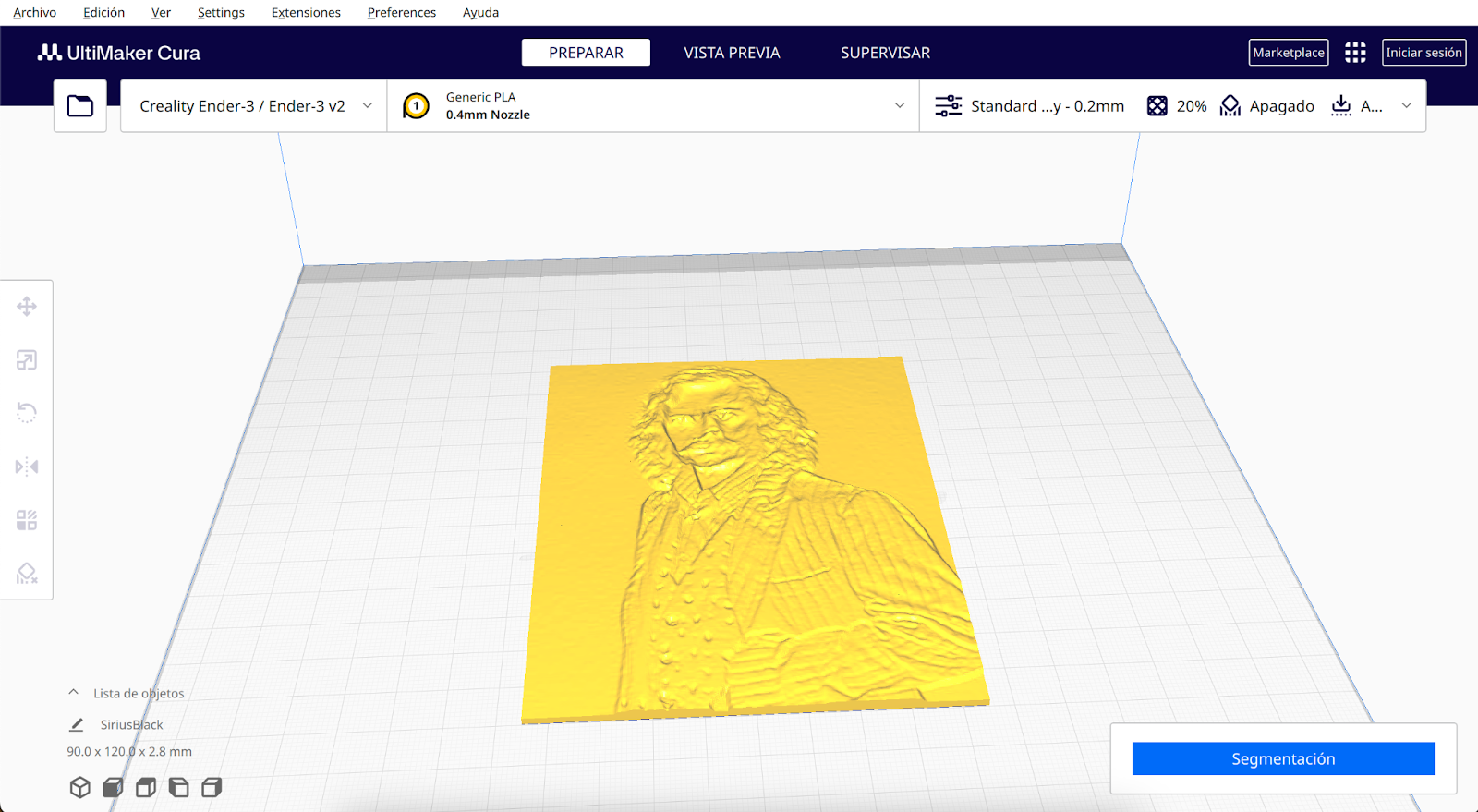Image resolution: width=1478 pixels, height=812 pixels.
Task: Click the 90.0 x 120.0 x 2.8 mm dimensions
Action: (129, 752)
